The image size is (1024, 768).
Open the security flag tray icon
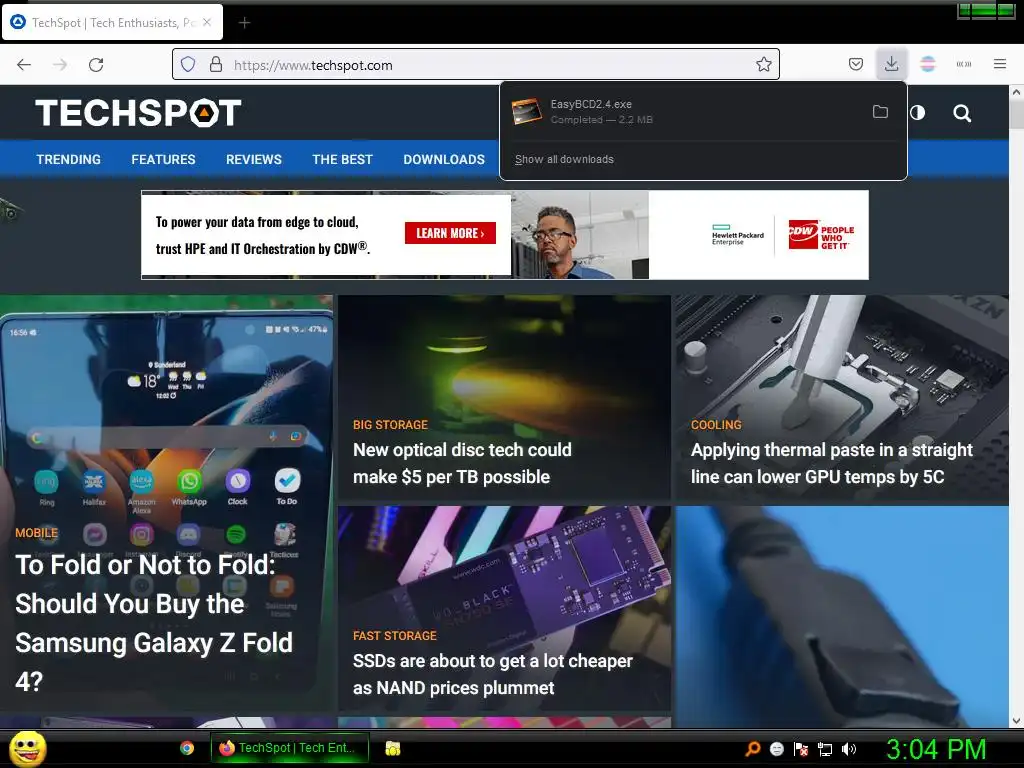[x=801, y=749]
